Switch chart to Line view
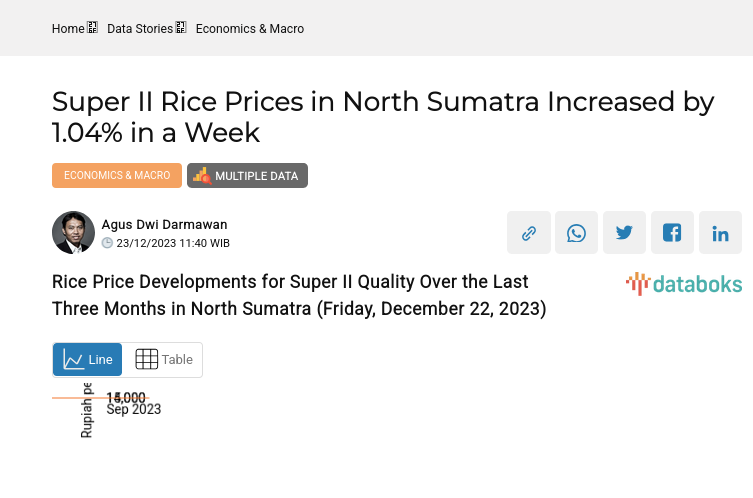Image resolution: width=753 pixels, height=498 pixels. 88,360
